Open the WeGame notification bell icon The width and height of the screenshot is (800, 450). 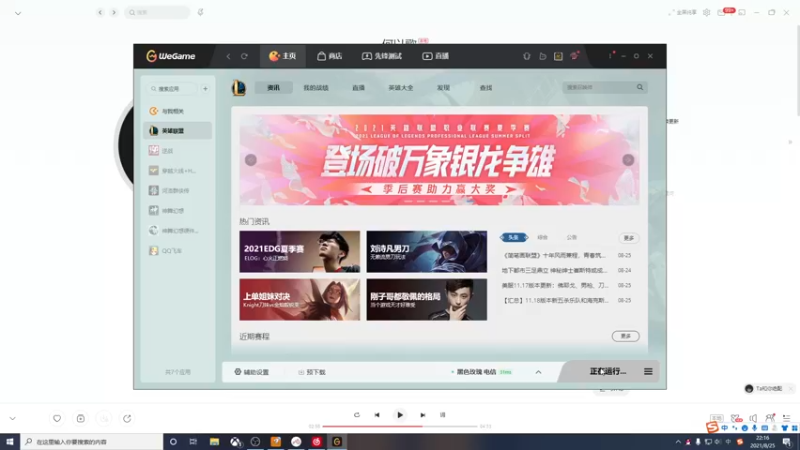[x=527, y=56]
